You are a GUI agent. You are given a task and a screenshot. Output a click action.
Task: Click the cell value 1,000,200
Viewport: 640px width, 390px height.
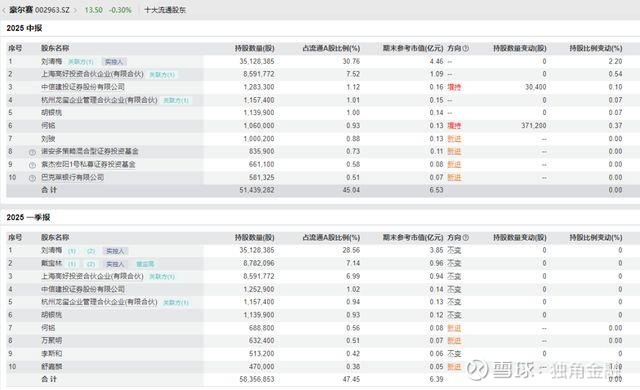pos(259,139)
